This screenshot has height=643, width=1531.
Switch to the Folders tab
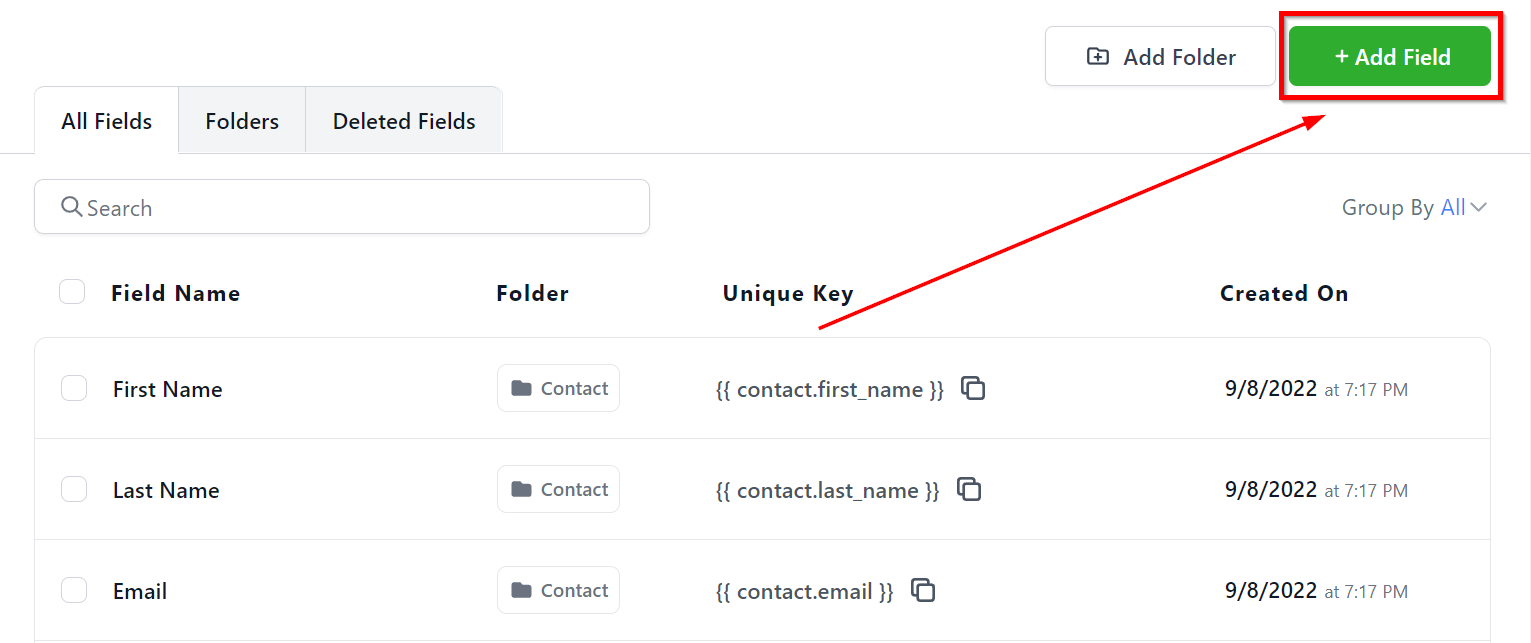point(242,121)
